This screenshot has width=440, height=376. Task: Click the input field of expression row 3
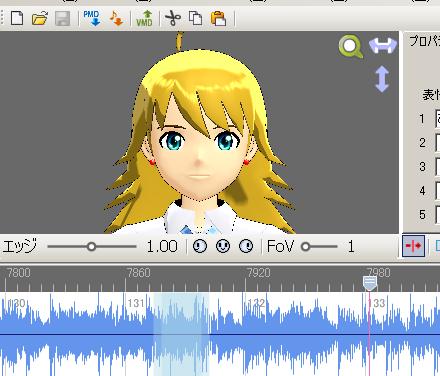(x=438, y=166)
